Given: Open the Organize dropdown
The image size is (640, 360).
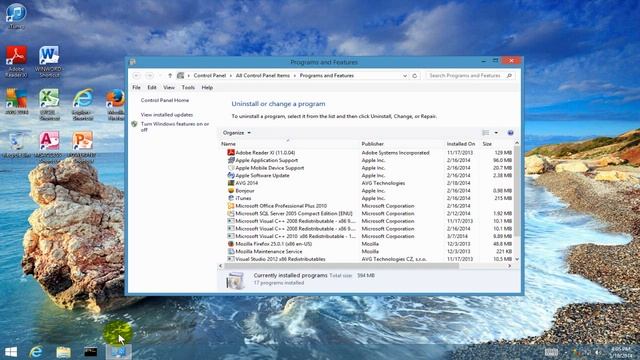Looking at the screenshot, I should point(236,133).
